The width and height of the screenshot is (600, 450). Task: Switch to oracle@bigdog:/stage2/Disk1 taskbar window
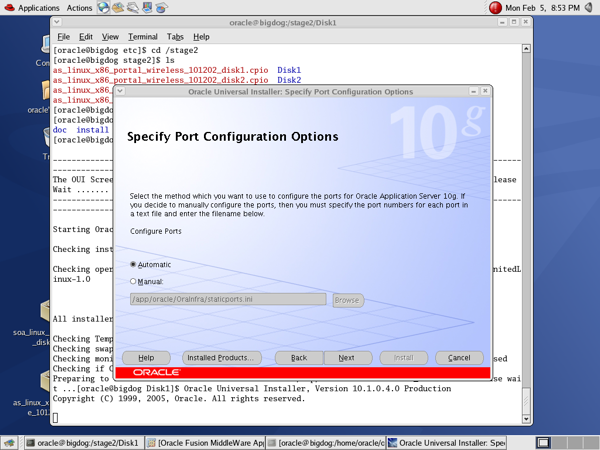[x=85, y=443]
